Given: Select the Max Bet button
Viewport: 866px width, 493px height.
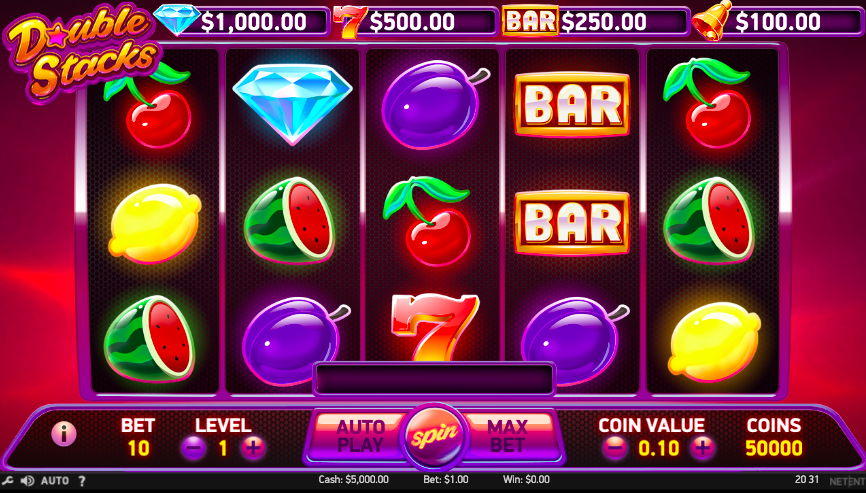Looking at the screenshot, I should click(507, 436).
